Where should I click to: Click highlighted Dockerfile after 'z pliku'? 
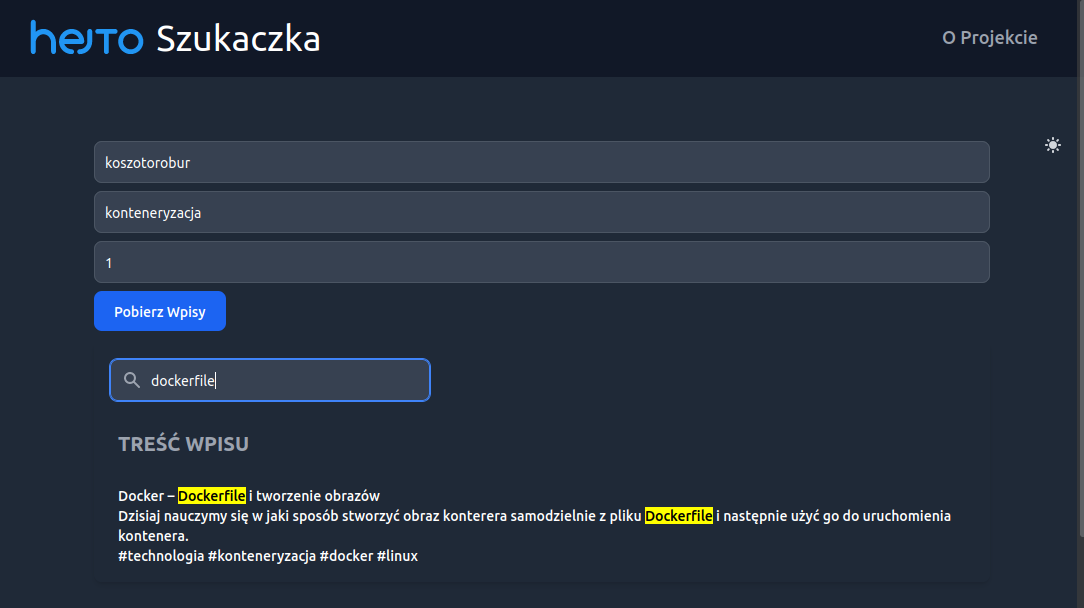[x=678, y=516]
